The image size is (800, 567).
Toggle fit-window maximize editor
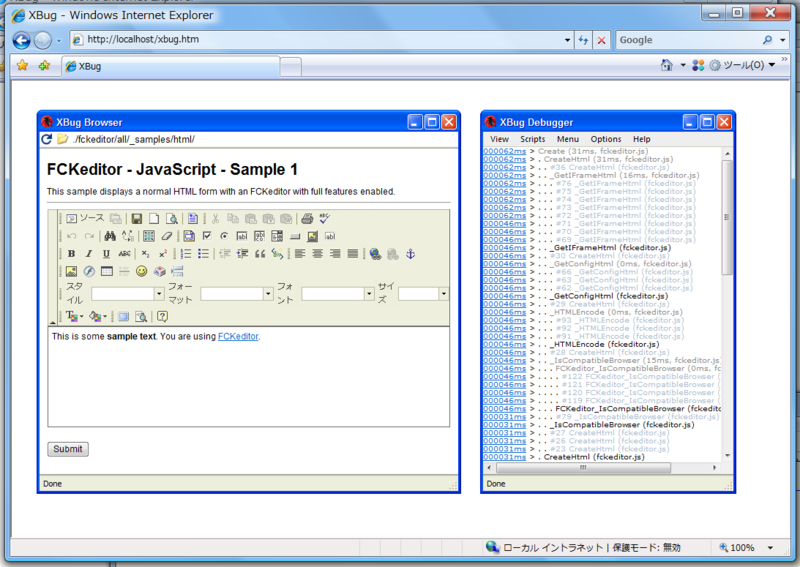(x=123, y=317)
